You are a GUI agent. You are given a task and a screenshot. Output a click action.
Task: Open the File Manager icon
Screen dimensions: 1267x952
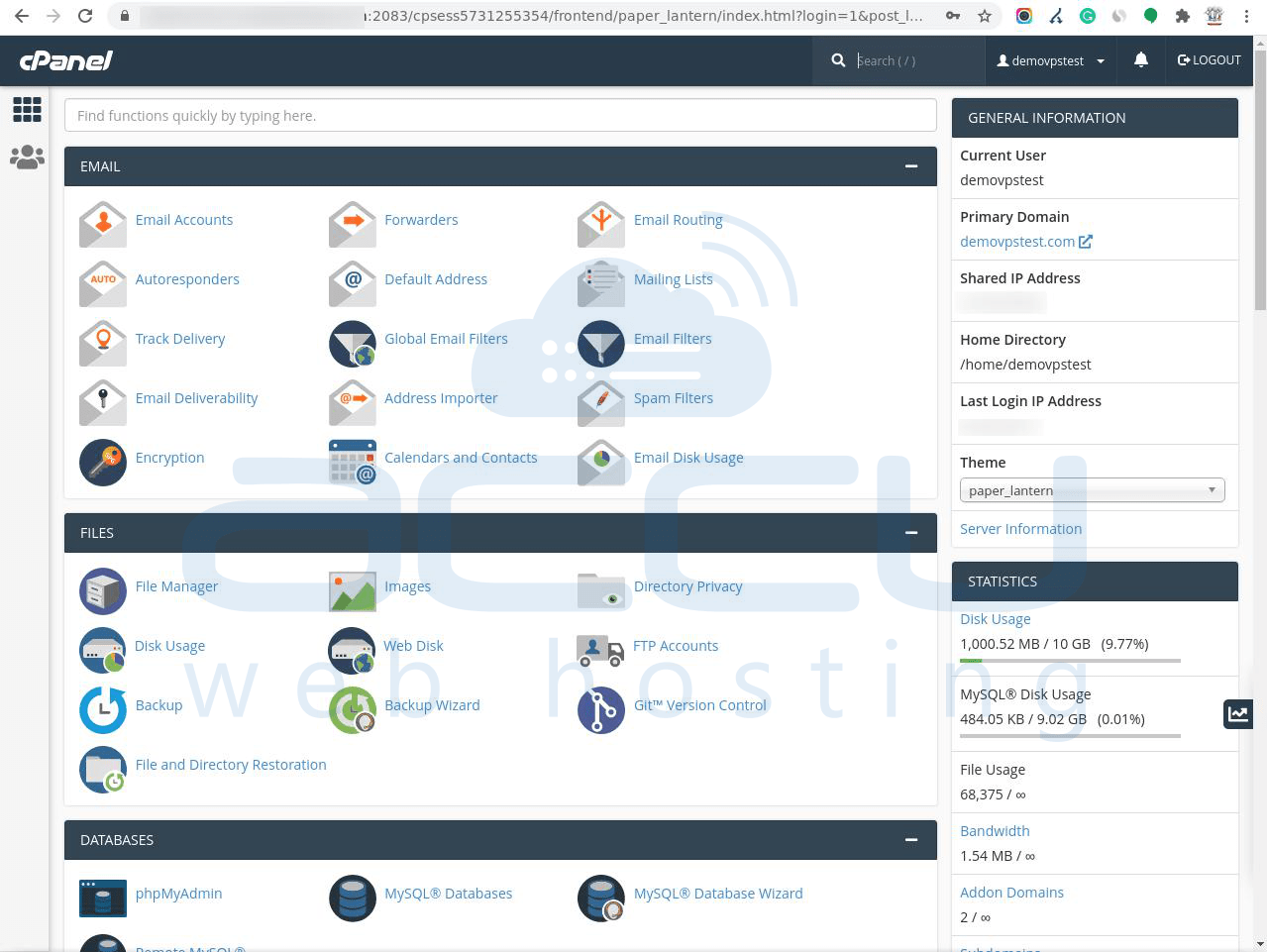(103, 591)
